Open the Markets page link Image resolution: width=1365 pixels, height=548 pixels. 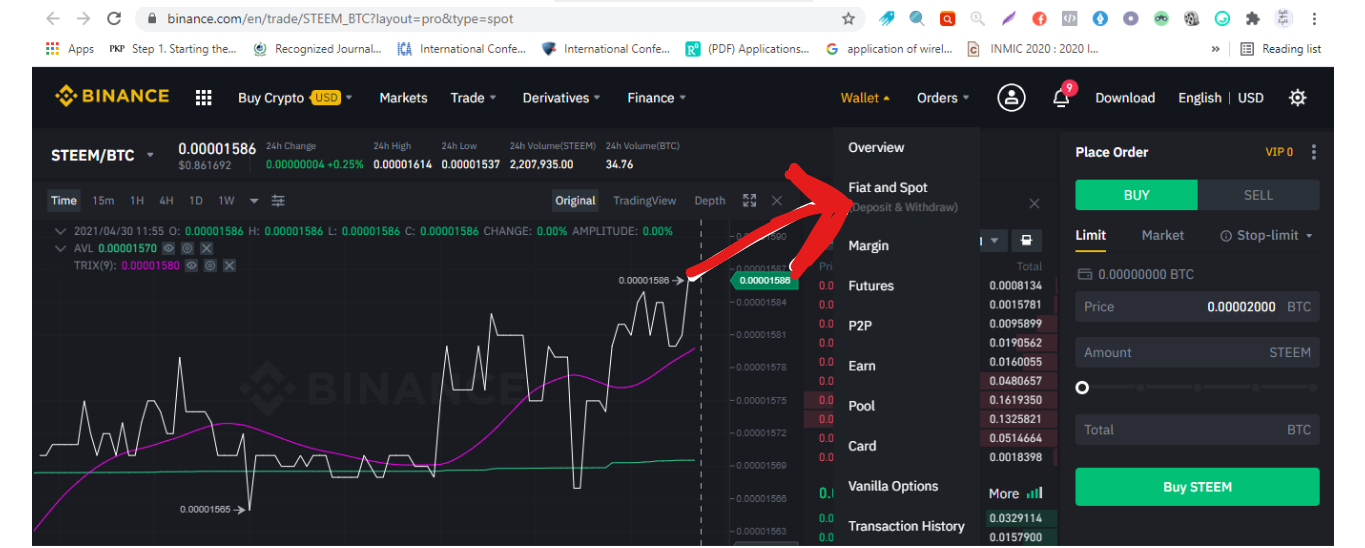coord(403,97)
